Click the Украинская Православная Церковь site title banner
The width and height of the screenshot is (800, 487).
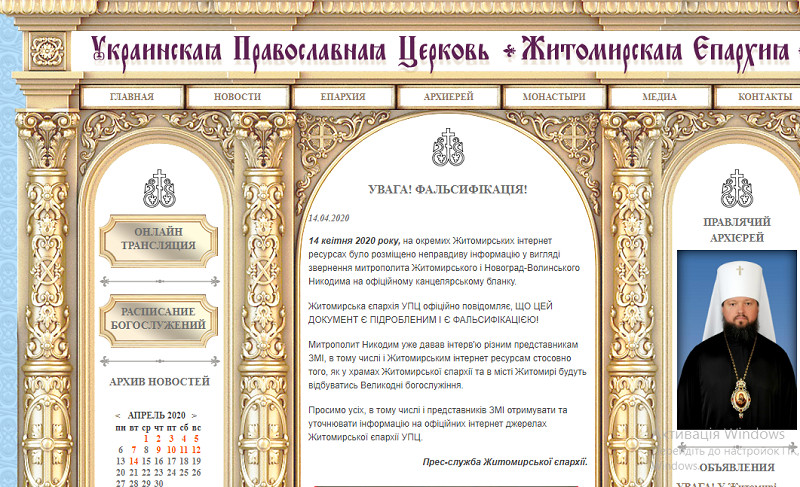click(290, 49)
